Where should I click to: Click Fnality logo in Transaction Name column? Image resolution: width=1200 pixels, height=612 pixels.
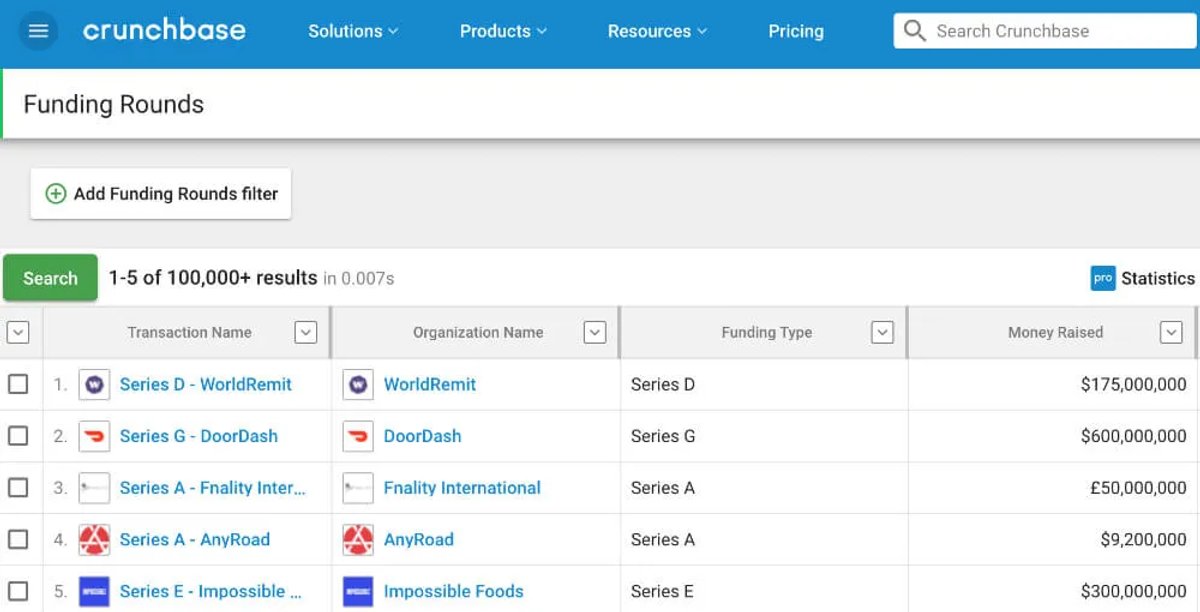(x=94, y=488)
